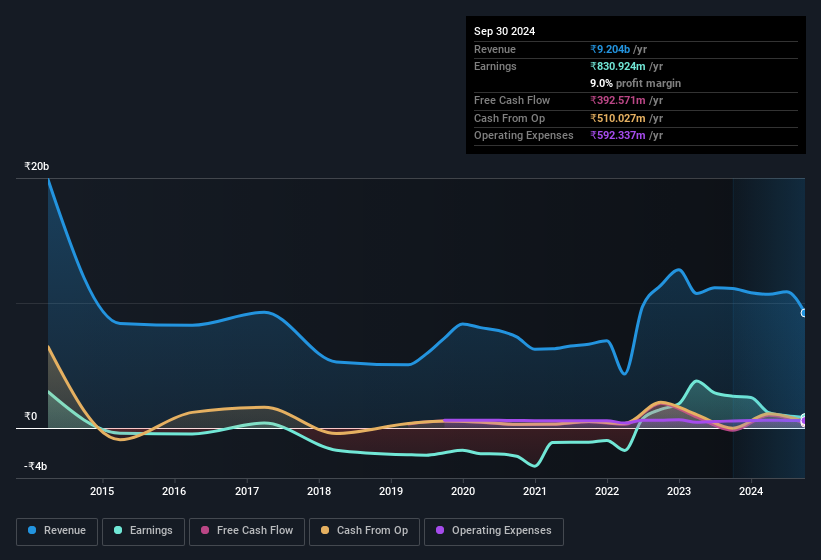The height and width of the screenshot is (560, 821).
Task: Select the 2015 label on x-axis
Action: click(x=102, y=491)
